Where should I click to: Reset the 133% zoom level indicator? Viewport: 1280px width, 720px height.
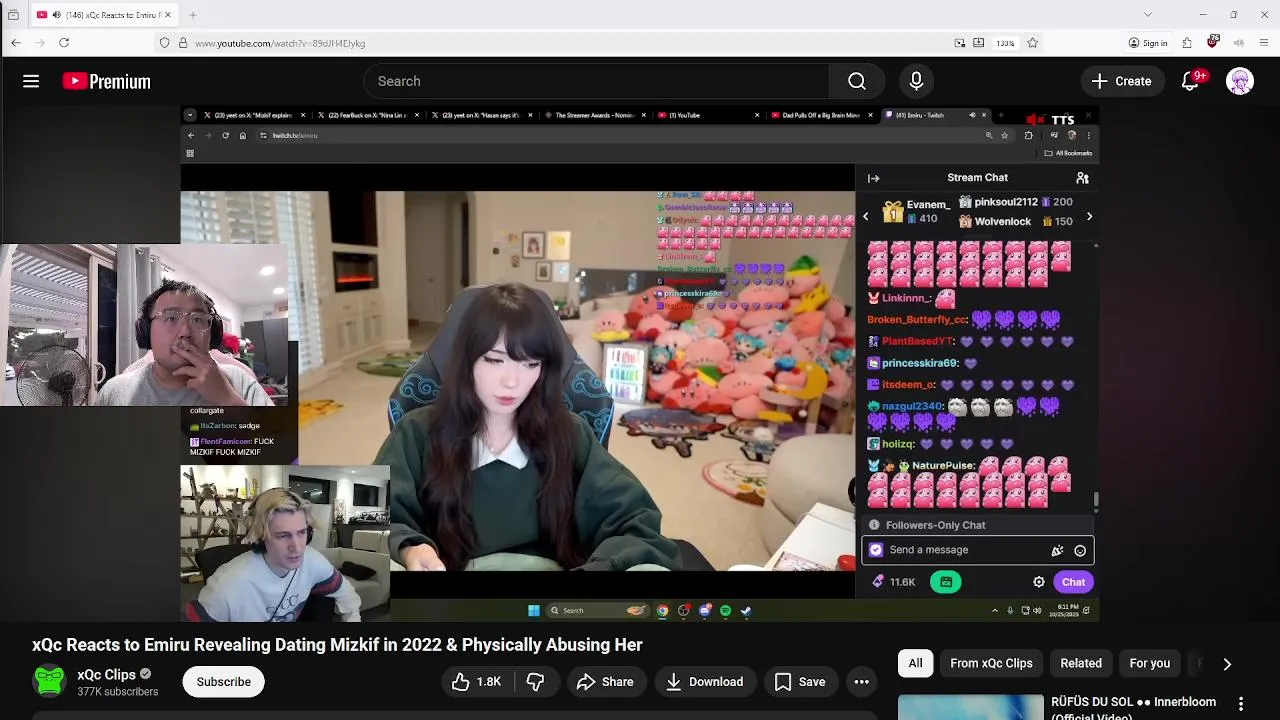click(1005, 43)
